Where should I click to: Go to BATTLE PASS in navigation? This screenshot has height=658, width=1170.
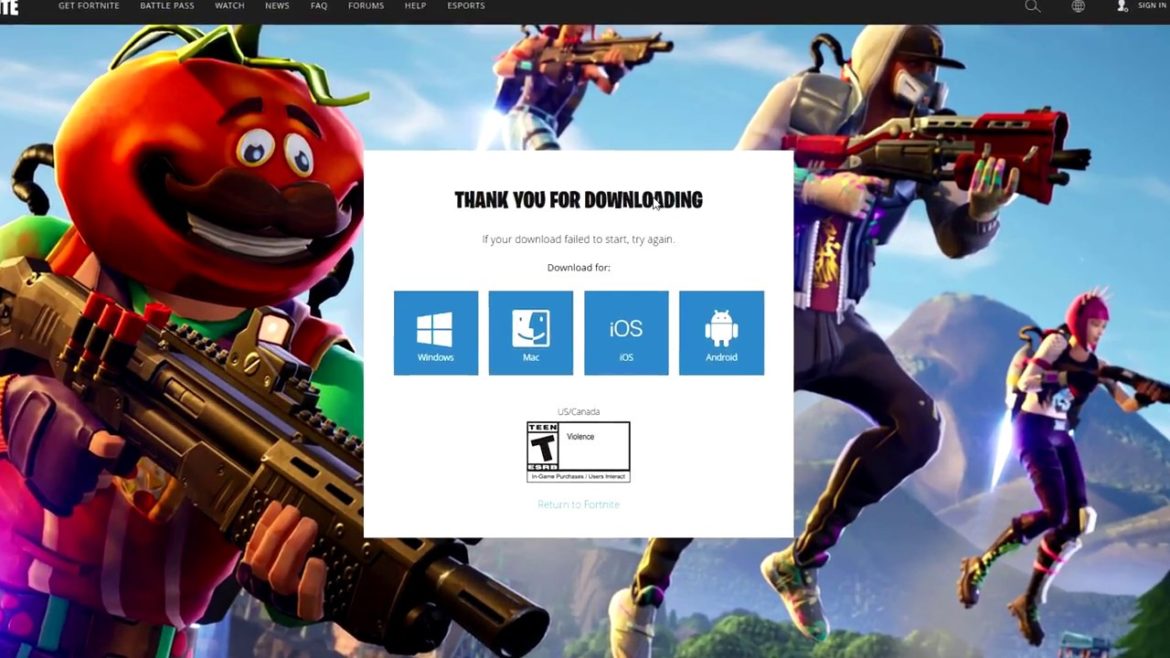pyautogui.click(x=167, y=6)
